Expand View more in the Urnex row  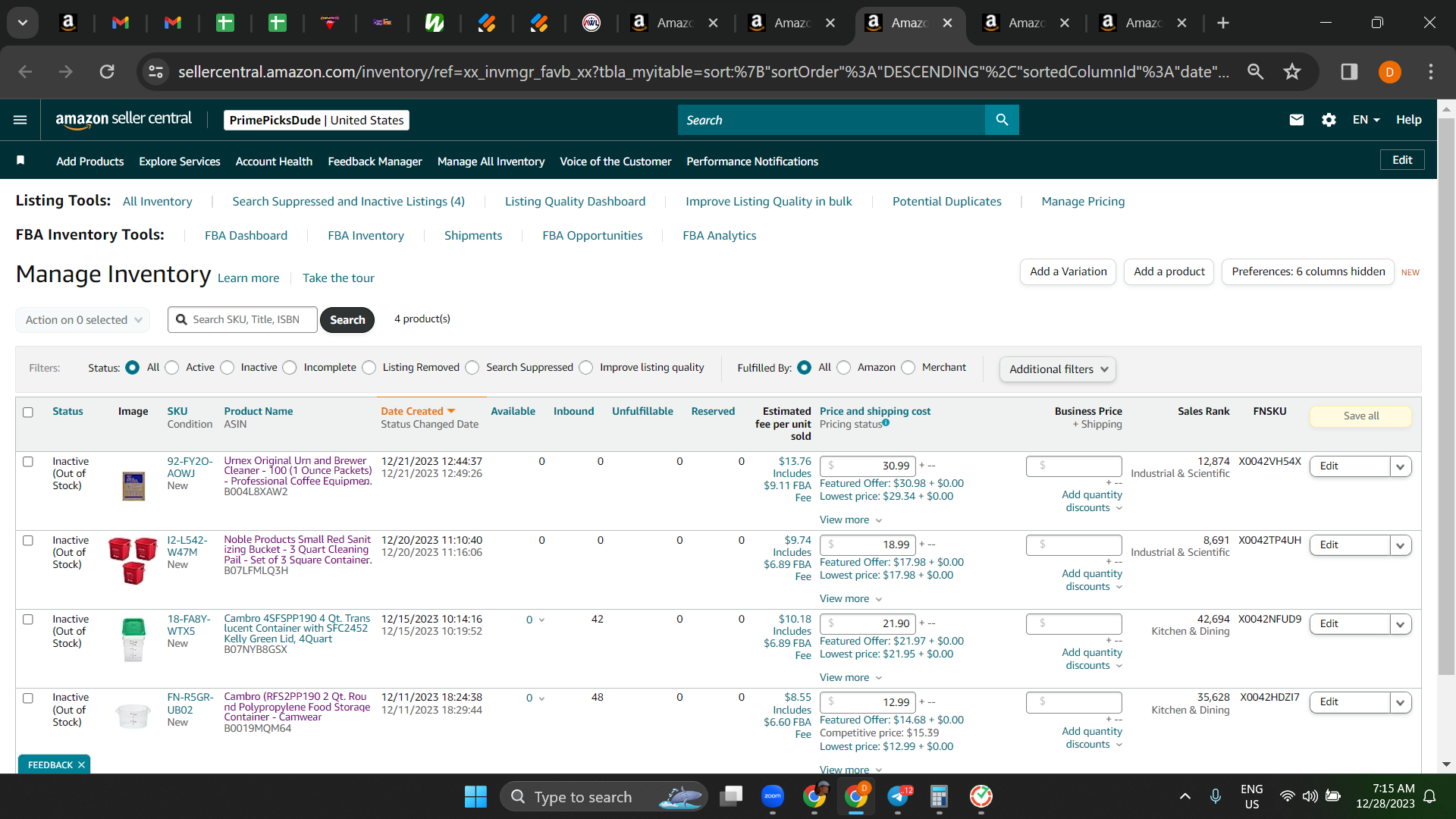click(x=851, y=520)
